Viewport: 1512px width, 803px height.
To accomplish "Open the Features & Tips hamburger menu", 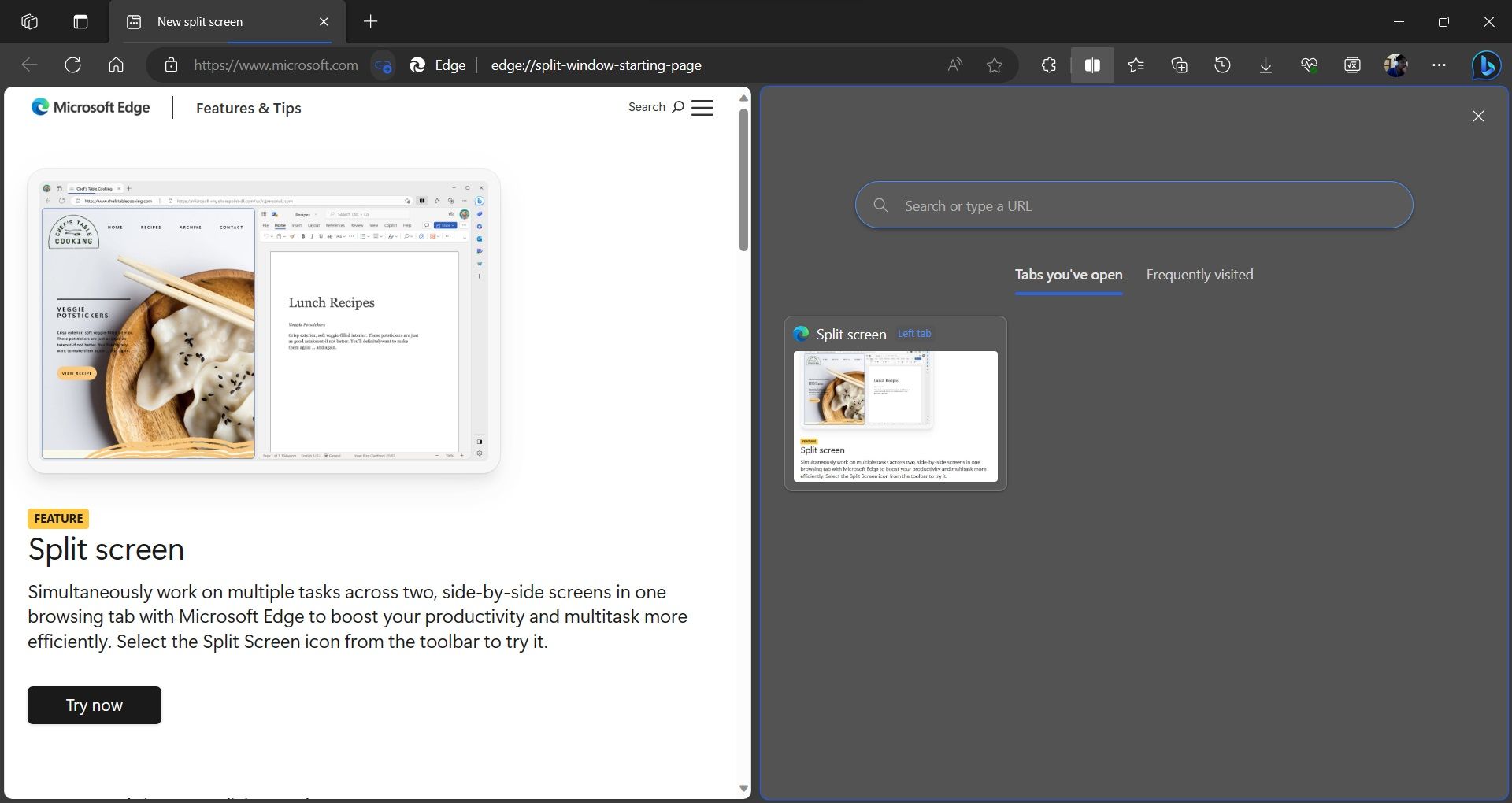I will 702,108.
